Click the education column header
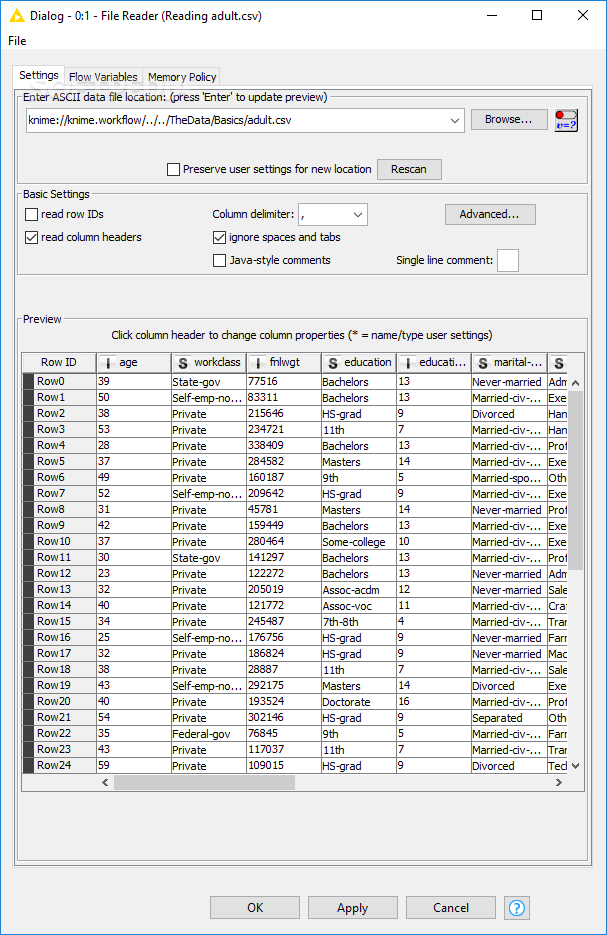Viewport: 607px width, 935px height. tap(359, 363)
